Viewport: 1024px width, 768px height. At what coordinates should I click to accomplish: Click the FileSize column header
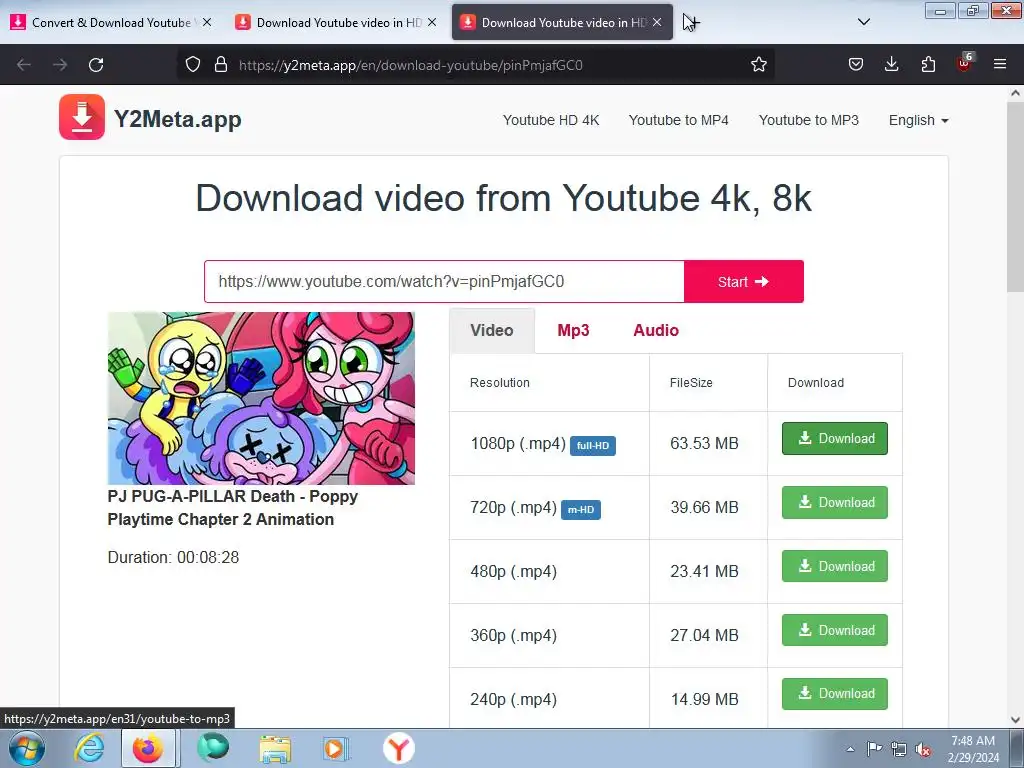pyautogui.click(x=691, y=383)
